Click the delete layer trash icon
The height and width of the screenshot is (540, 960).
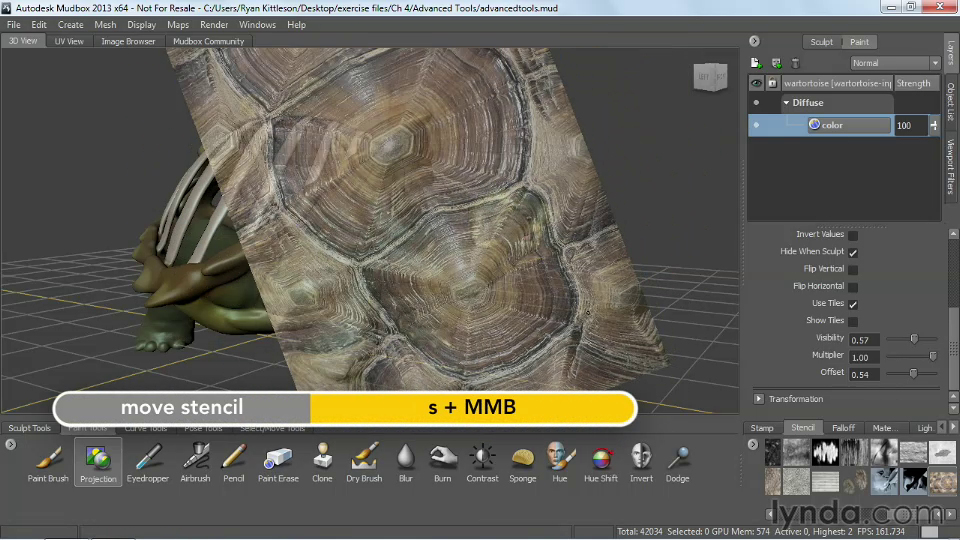coord(795,63)
